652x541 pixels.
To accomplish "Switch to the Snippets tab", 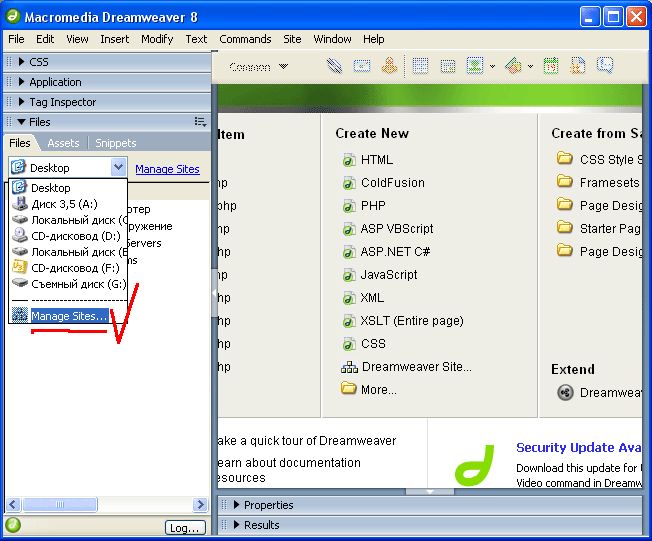I will pyautogui.click(x=116, y=143).
